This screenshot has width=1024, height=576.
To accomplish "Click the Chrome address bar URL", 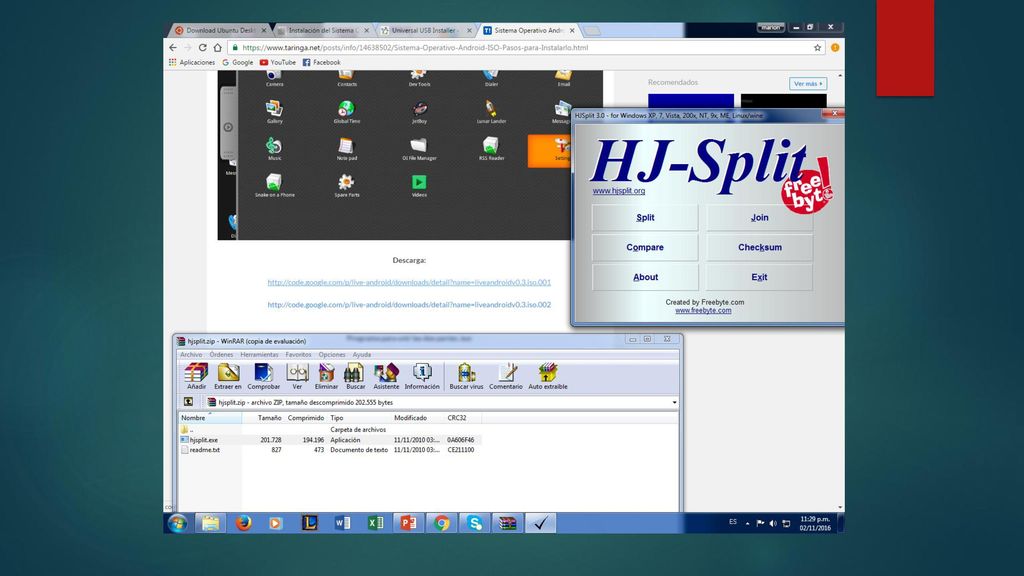I will click(x=415, y=48).
